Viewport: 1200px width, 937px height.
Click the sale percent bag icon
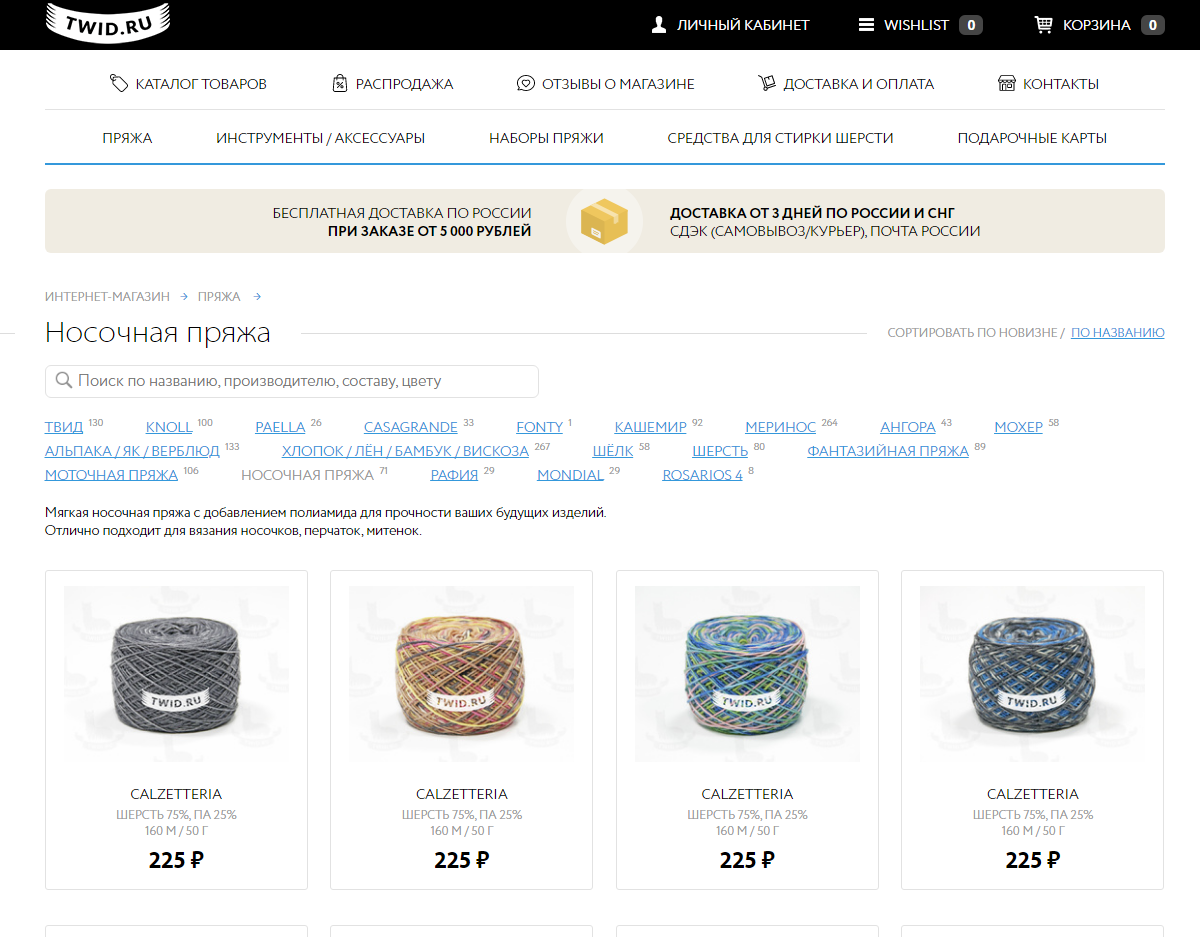[x=340, y=83]
